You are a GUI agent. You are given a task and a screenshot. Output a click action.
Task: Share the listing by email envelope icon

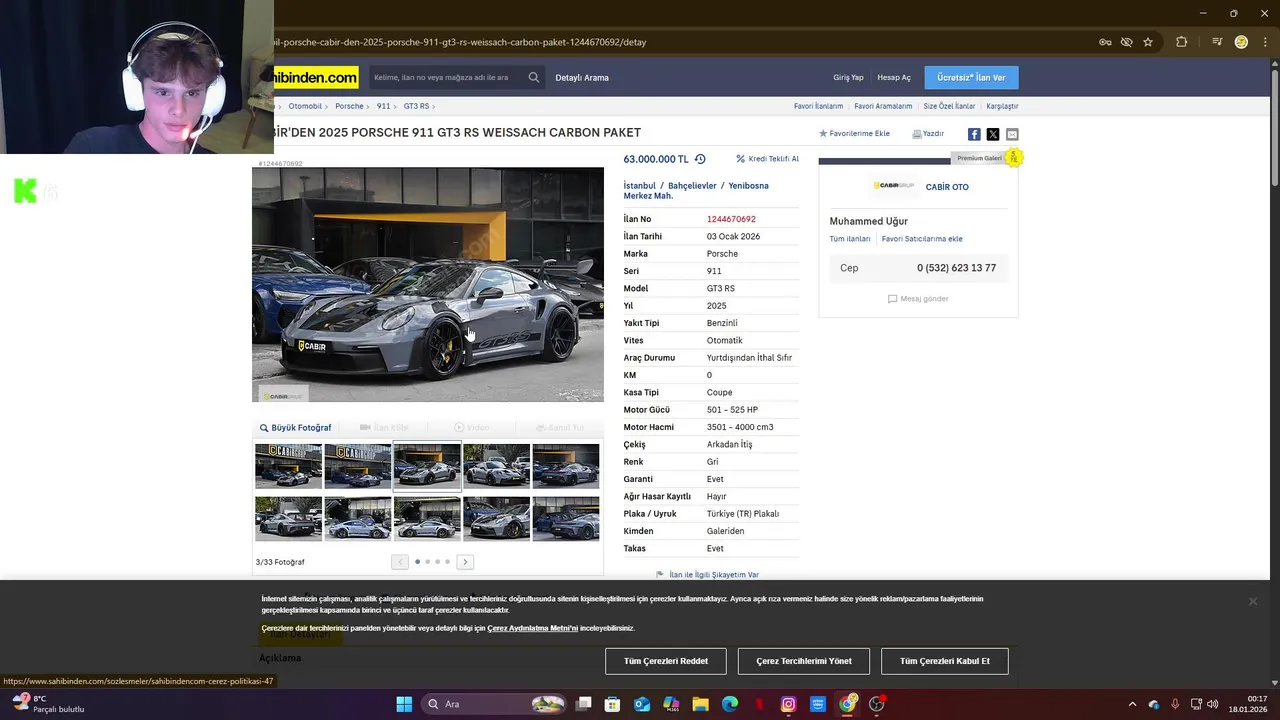[1012, 134]
